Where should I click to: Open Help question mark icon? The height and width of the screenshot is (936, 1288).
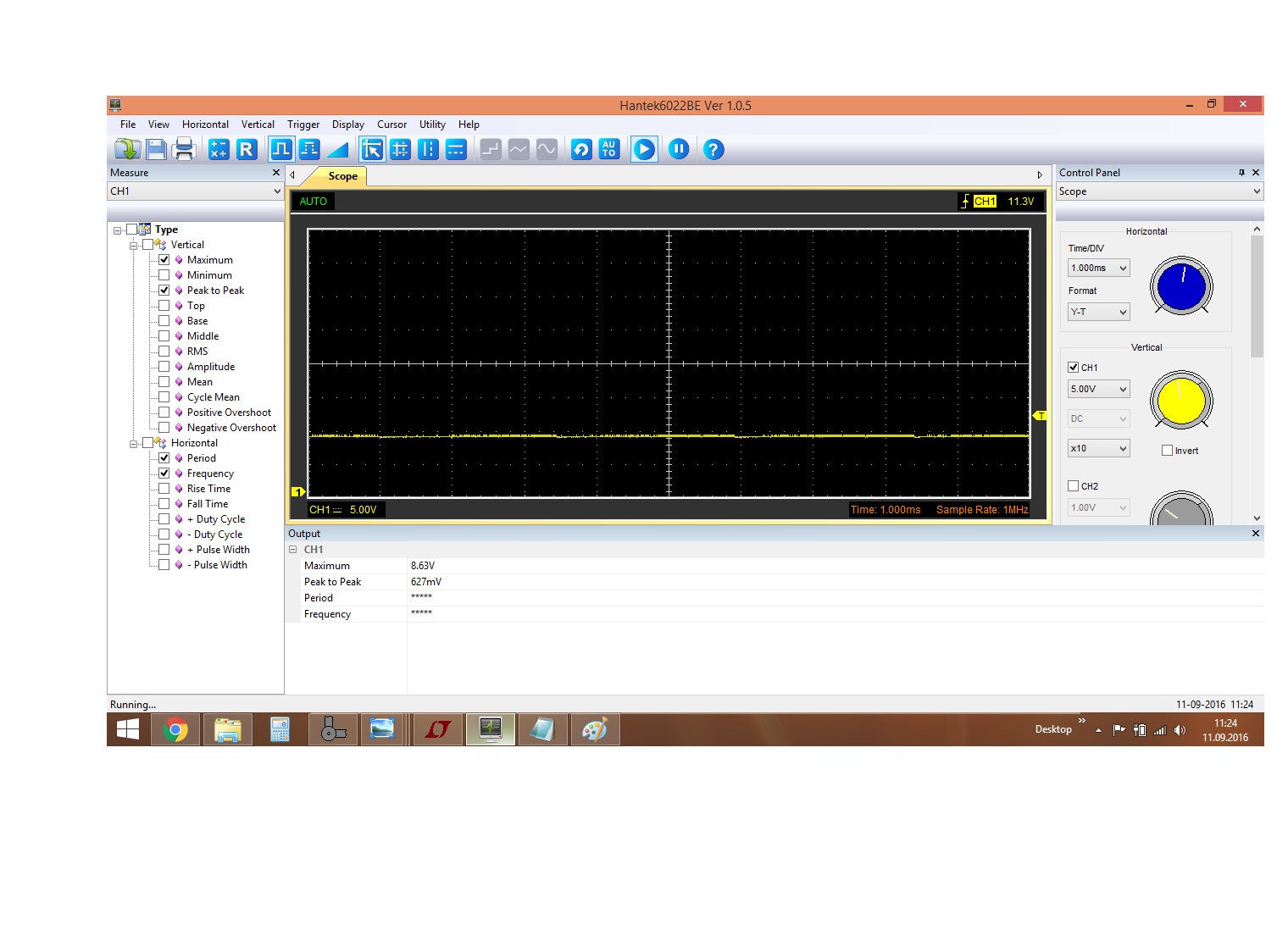point(713,150)
